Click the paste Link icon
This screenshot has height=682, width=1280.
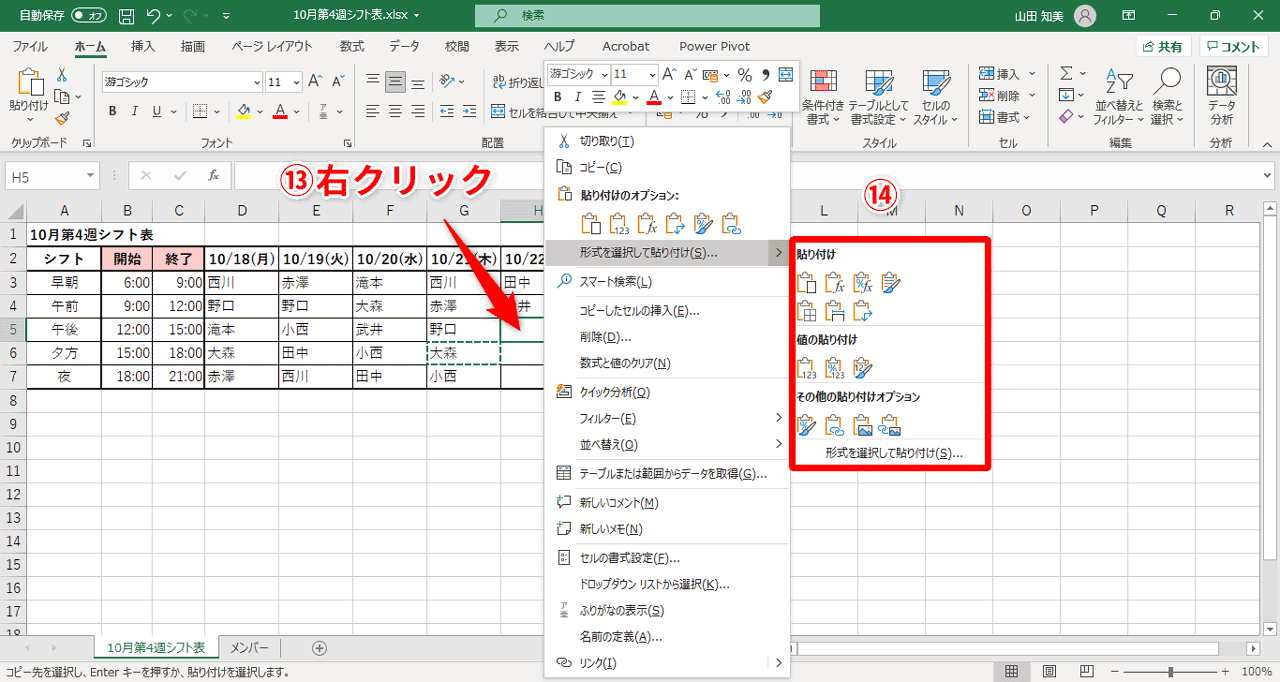832,423
